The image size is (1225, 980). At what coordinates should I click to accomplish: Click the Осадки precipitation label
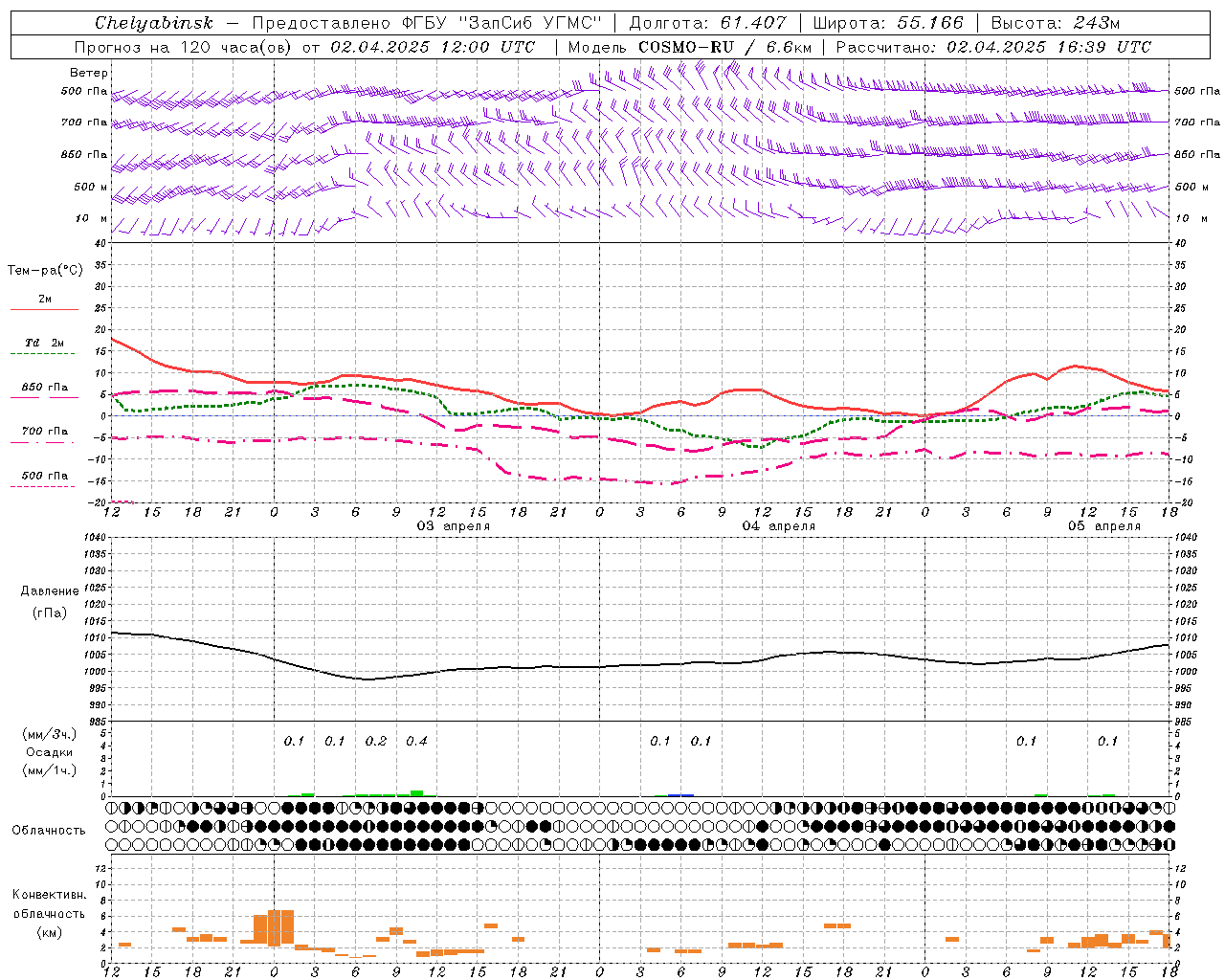pyautogui.click(x=50, y=752)
